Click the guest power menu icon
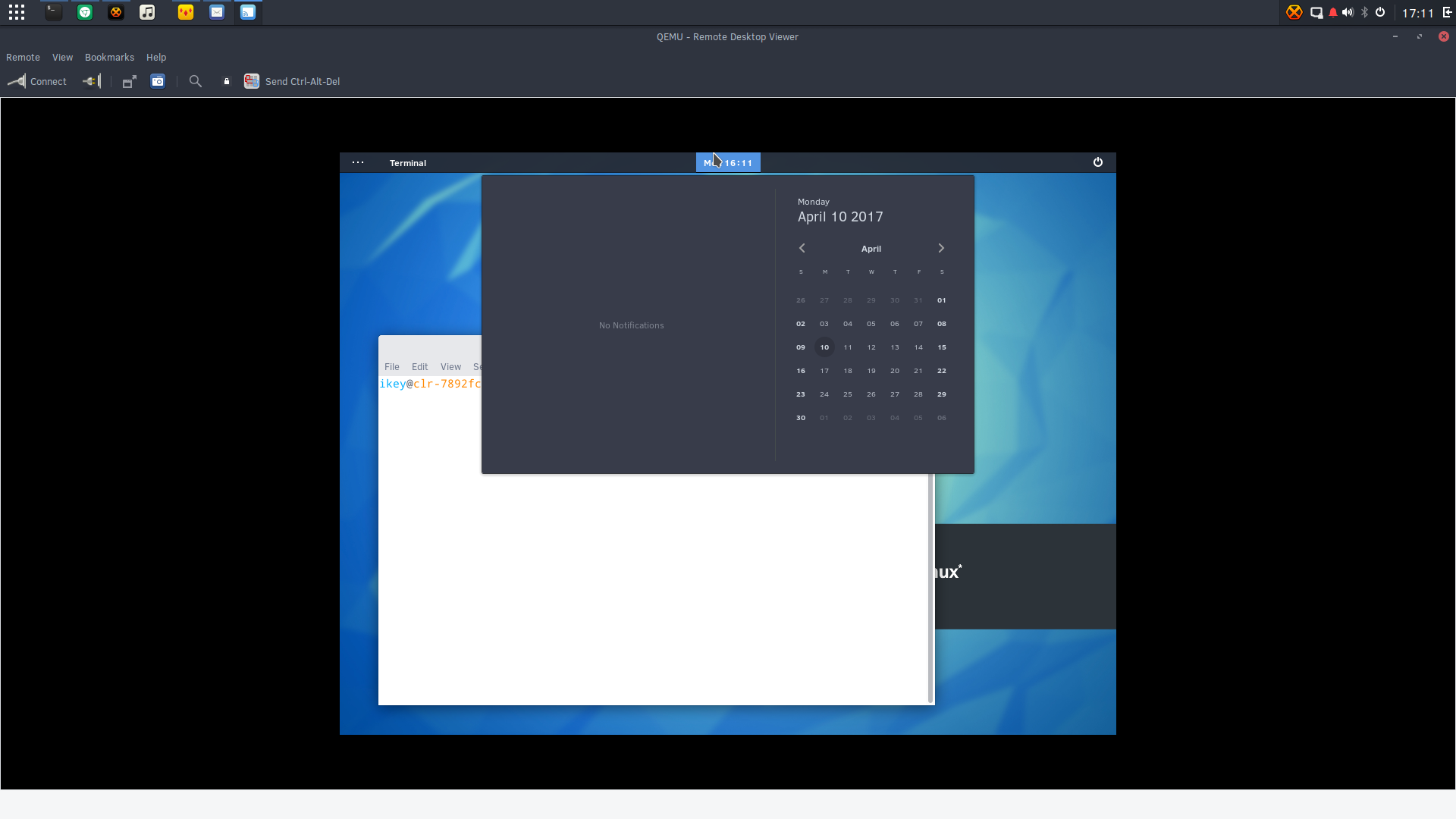This screenshot has height=819, width=1456. click(1097, 162)
